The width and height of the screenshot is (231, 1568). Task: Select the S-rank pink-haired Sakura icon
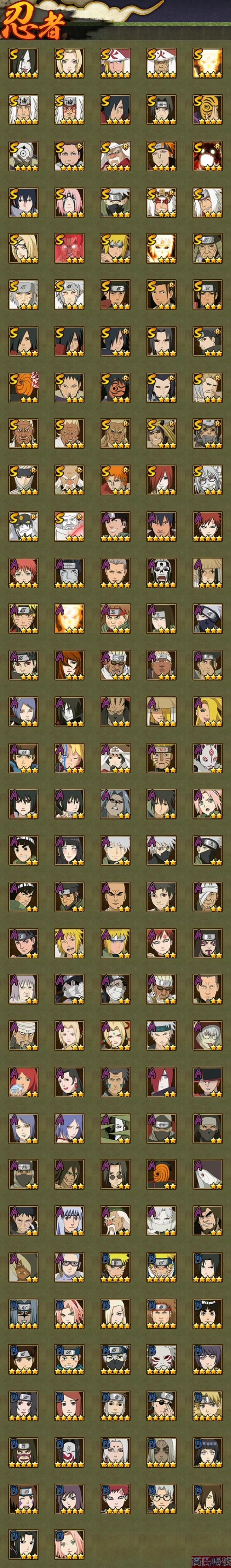tap(69, 202)
